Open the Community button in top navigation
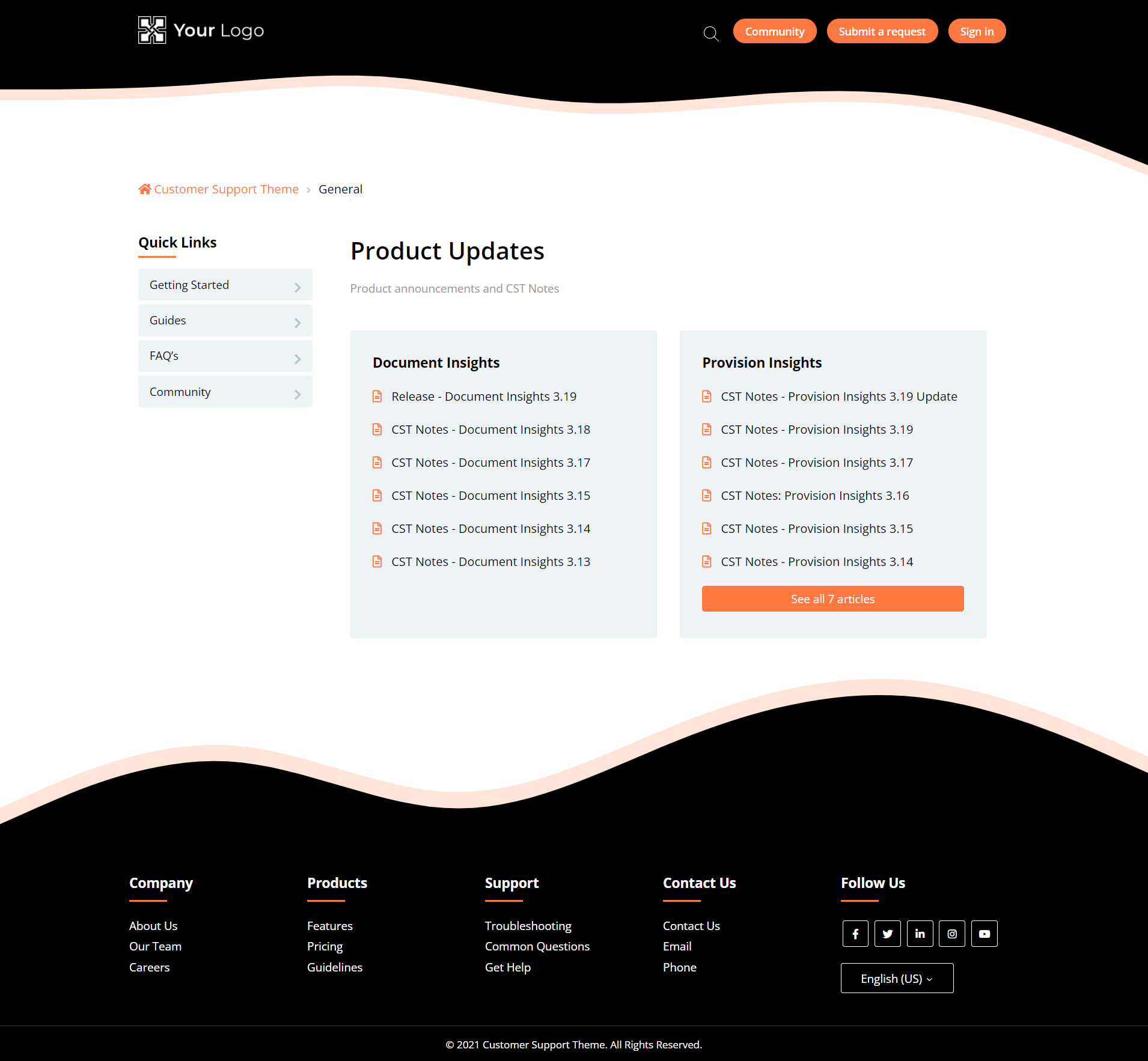This screenshot has height=1061, width=1148. pyautogui.click(x=774, y=31)
